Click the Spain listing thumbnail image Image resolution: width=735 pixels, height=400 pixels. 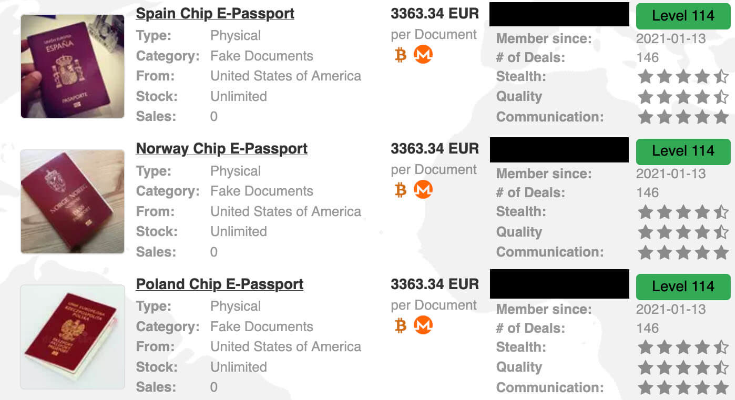(x=66, y=66)
